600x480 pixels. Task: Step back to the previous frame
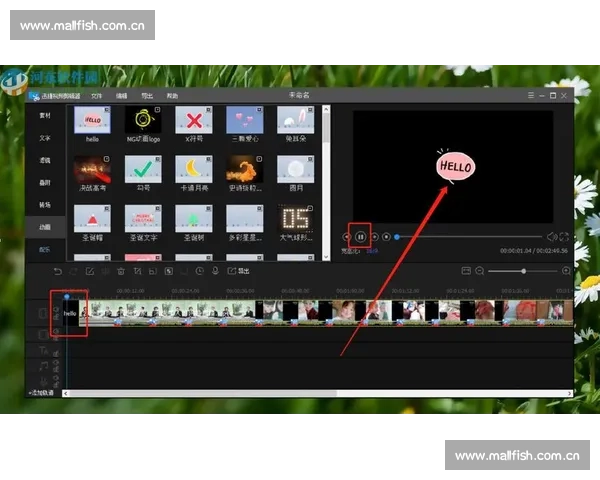(347, 237)
